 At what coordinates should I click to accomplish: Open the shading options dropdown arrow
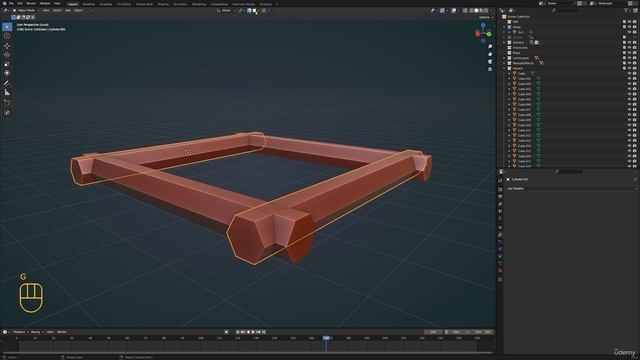coord(491,10)
